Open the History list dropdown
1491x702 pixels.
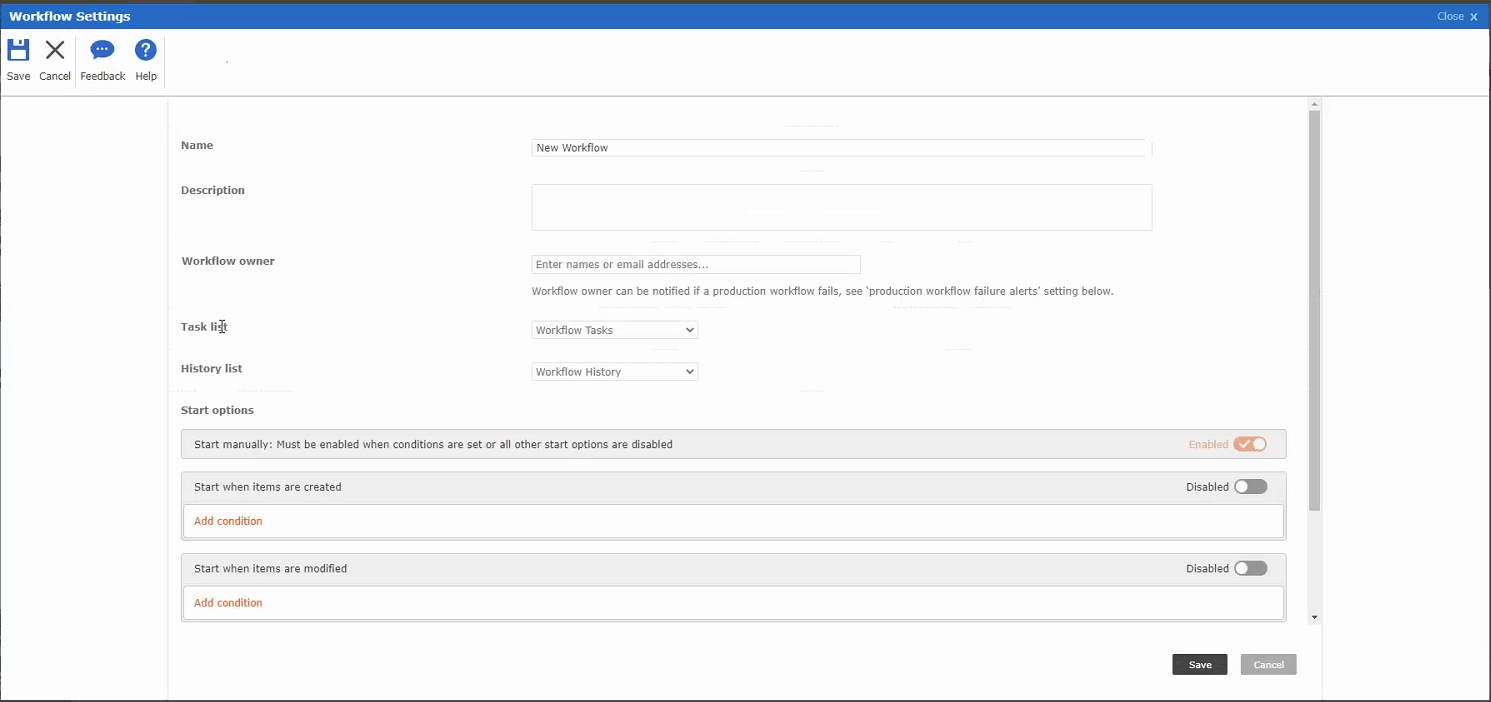pyautogui.click(x=615, y=372)
